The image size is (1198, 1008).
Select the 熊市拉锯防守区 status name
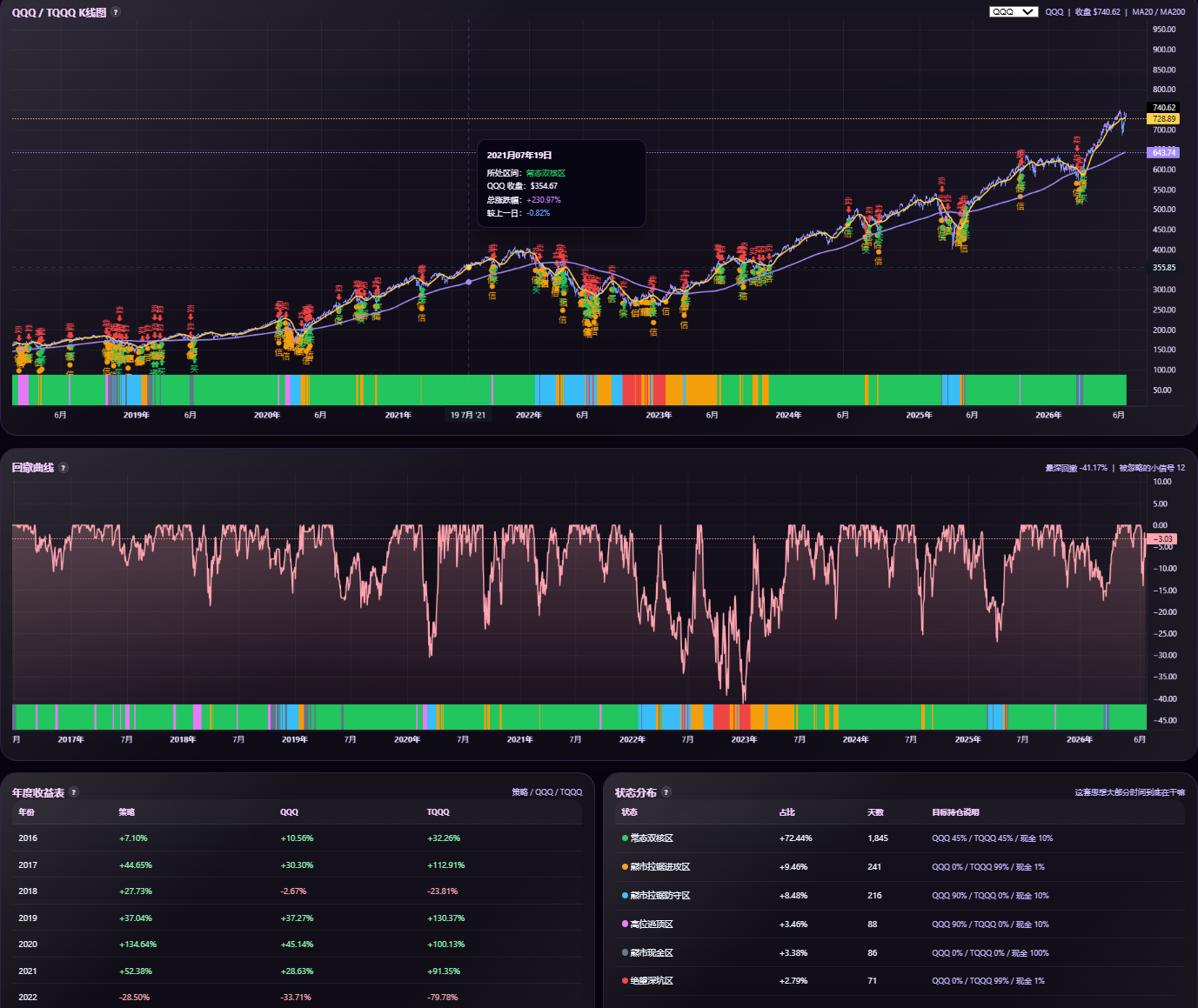[660, 896]
